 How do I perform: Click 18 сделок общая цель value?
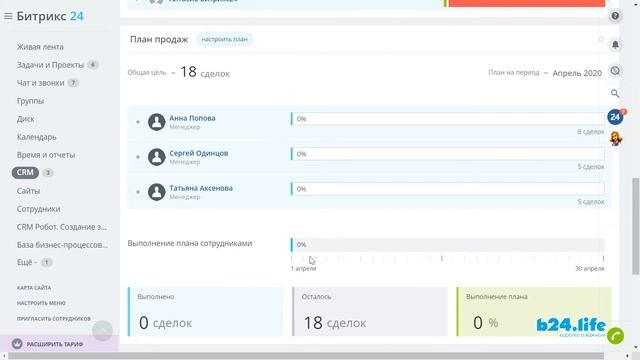(x=205, y=73)
